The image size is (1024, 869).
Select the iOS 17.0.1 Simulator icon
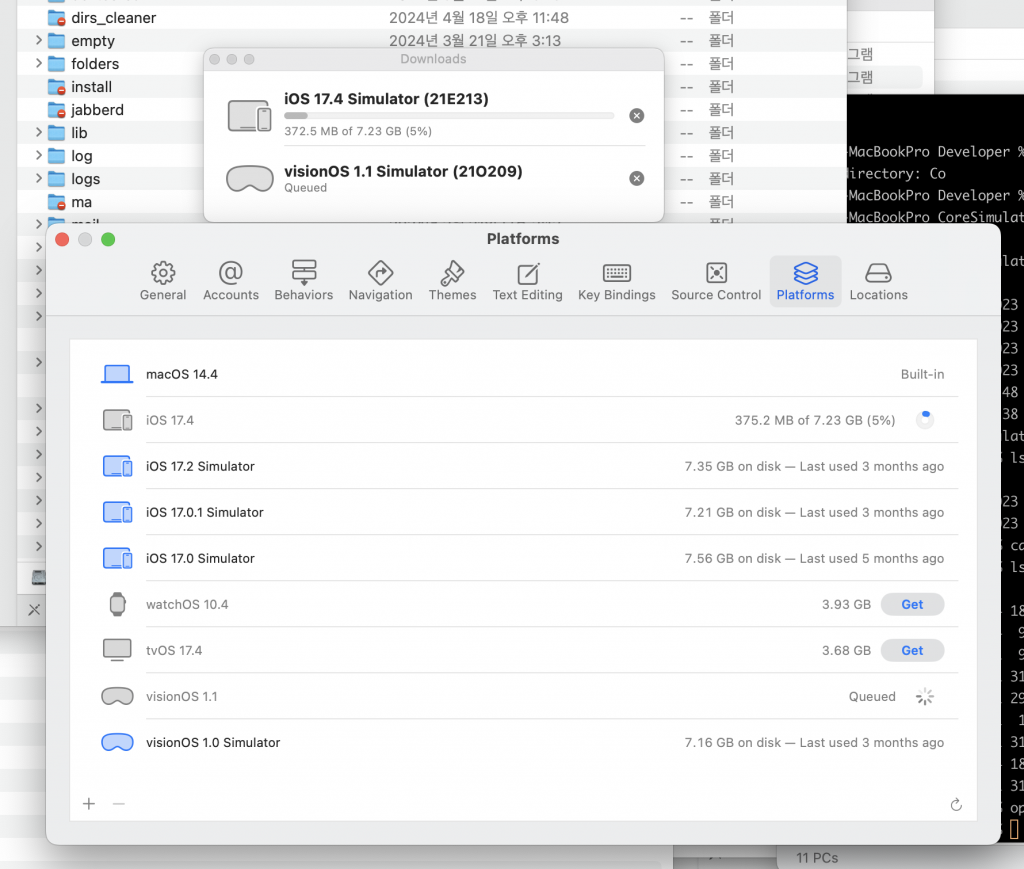point(118,513)
